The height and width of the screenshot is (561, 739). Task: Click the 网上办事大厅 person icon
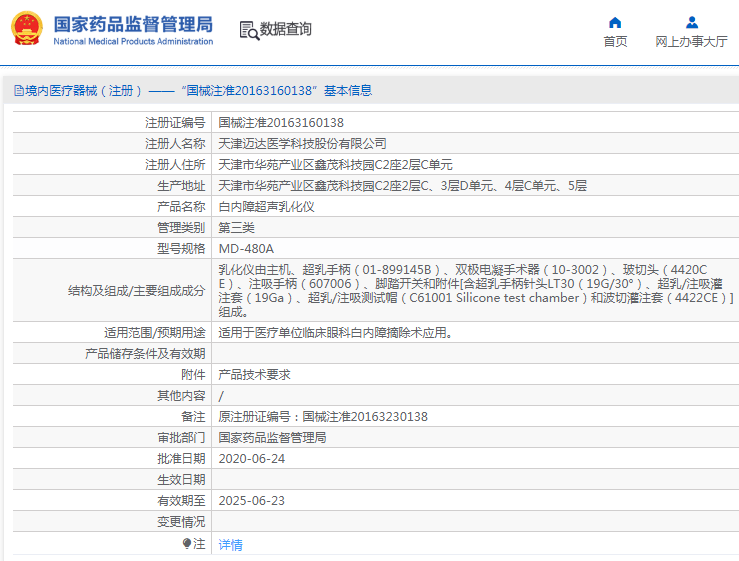point(691,22)
